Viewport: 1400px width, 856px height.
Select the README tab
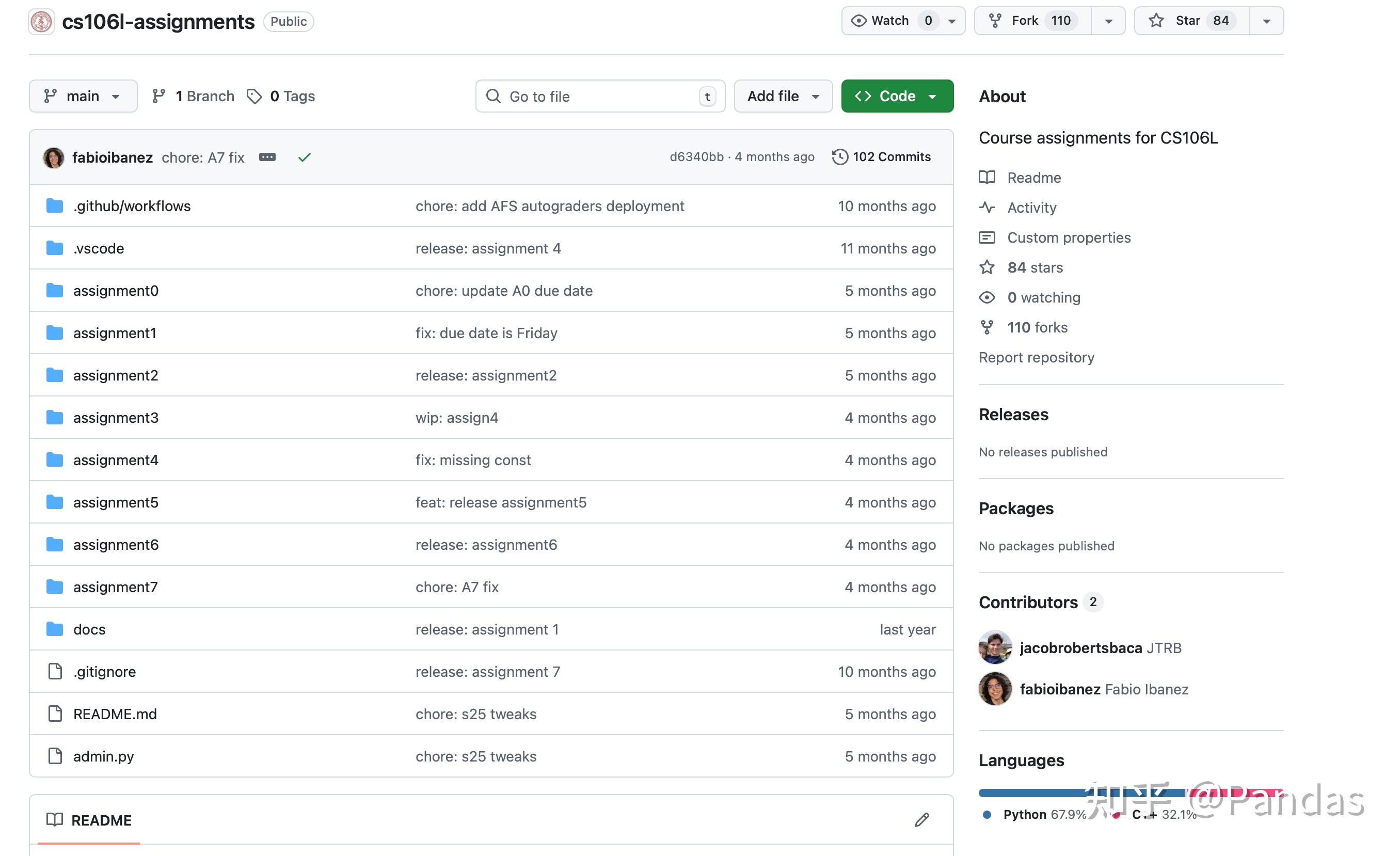pos(89,820)
